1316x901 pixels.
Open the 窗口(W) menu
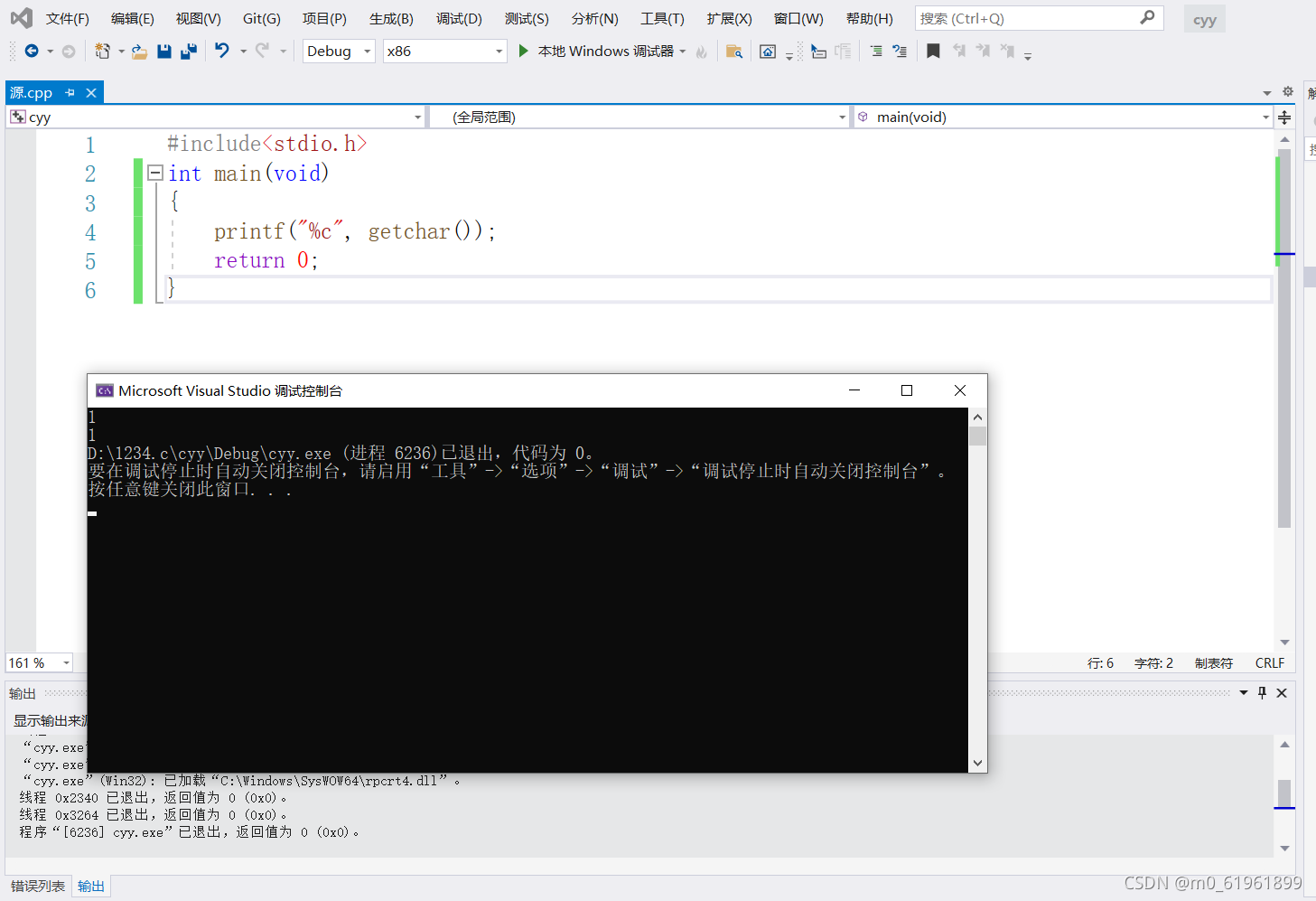(798, 18)
